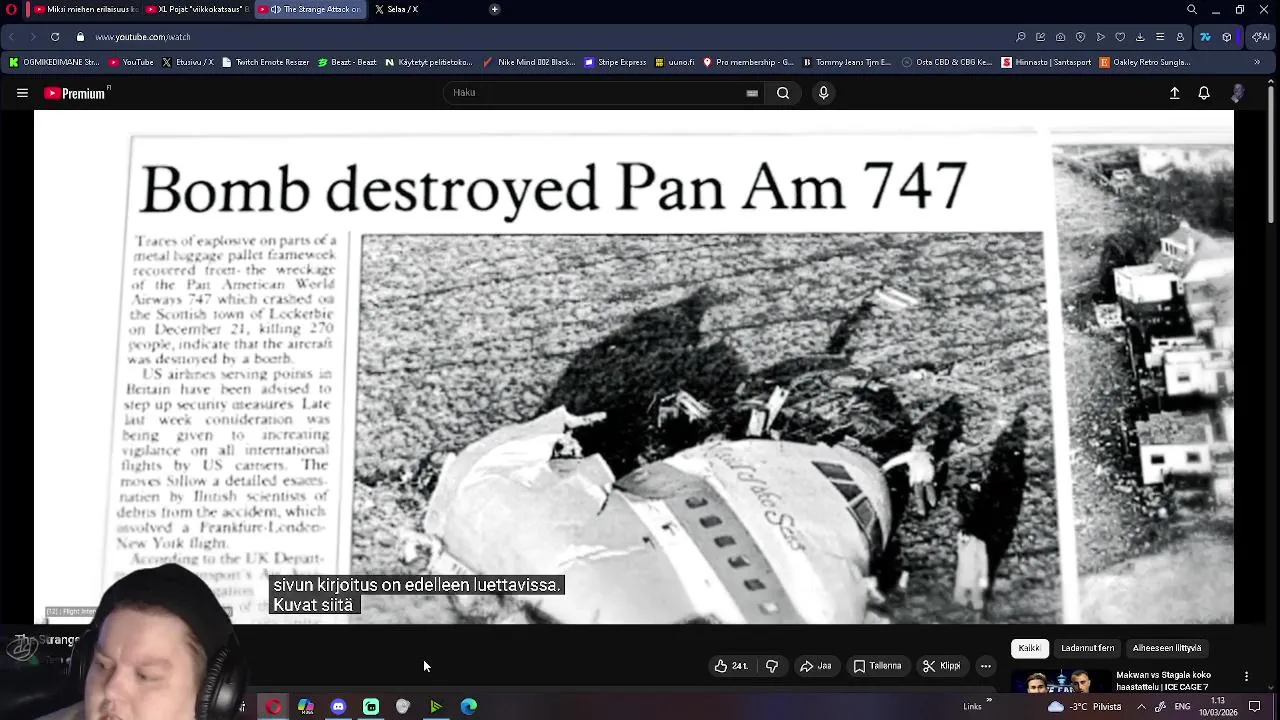Select 'The Strange Attack' tab
1280x720 pixels.
[x=310, y=9]
